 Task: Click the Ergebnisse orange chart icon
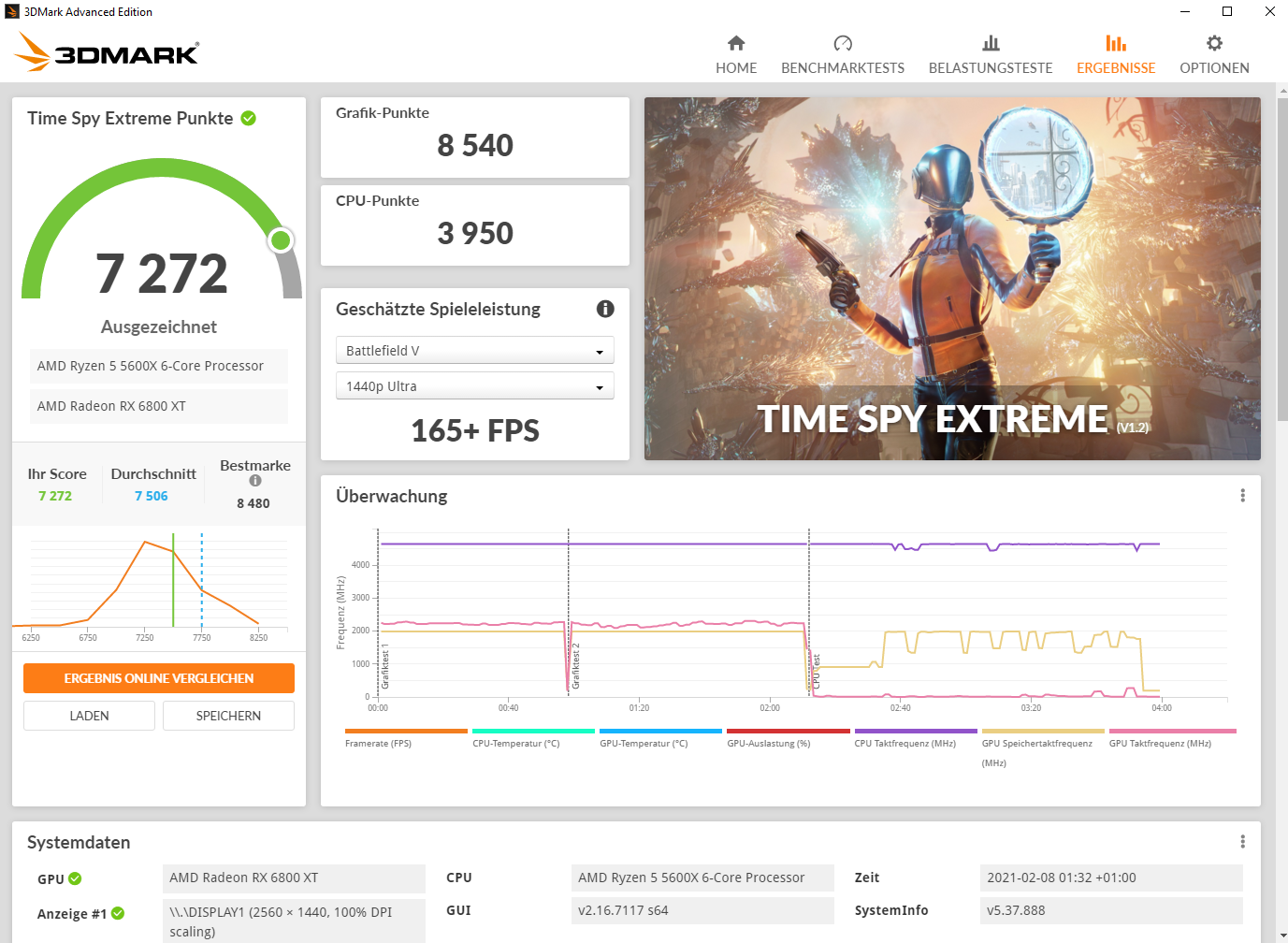pyautogui.click(x=1116, y=43)
